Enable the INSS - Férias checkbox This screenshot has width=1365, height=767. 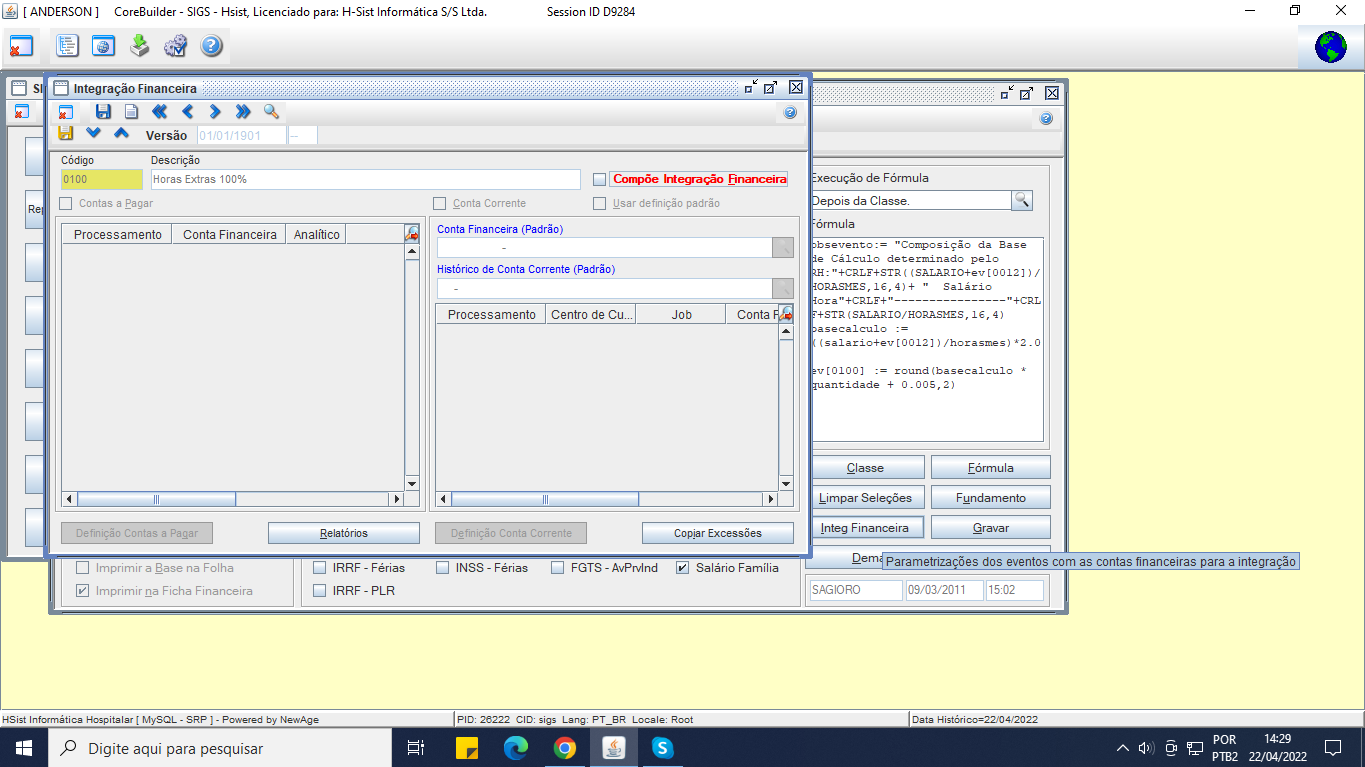443,567
